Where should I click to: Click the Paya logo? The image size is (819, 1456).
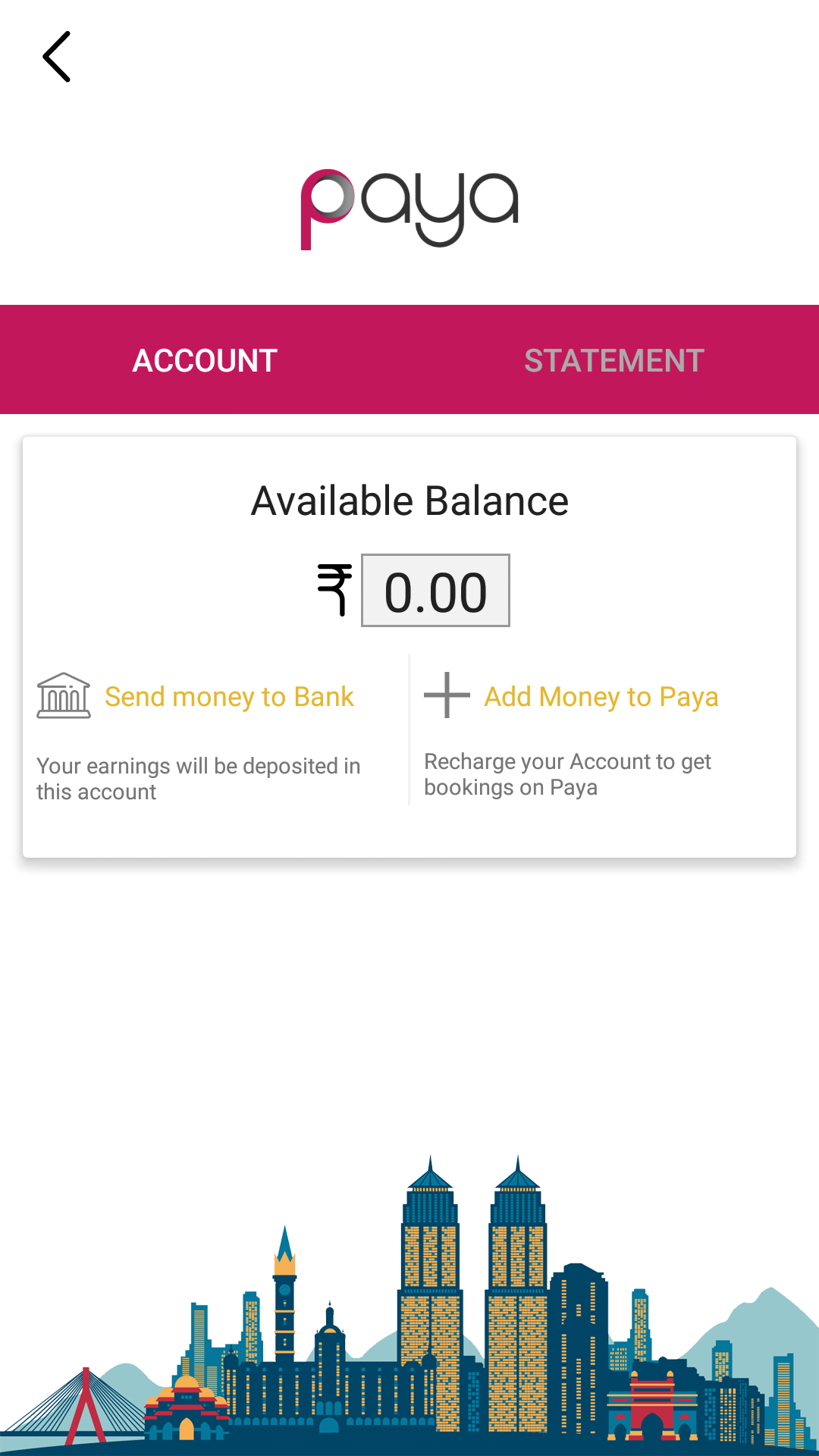[x=409, y=209]
